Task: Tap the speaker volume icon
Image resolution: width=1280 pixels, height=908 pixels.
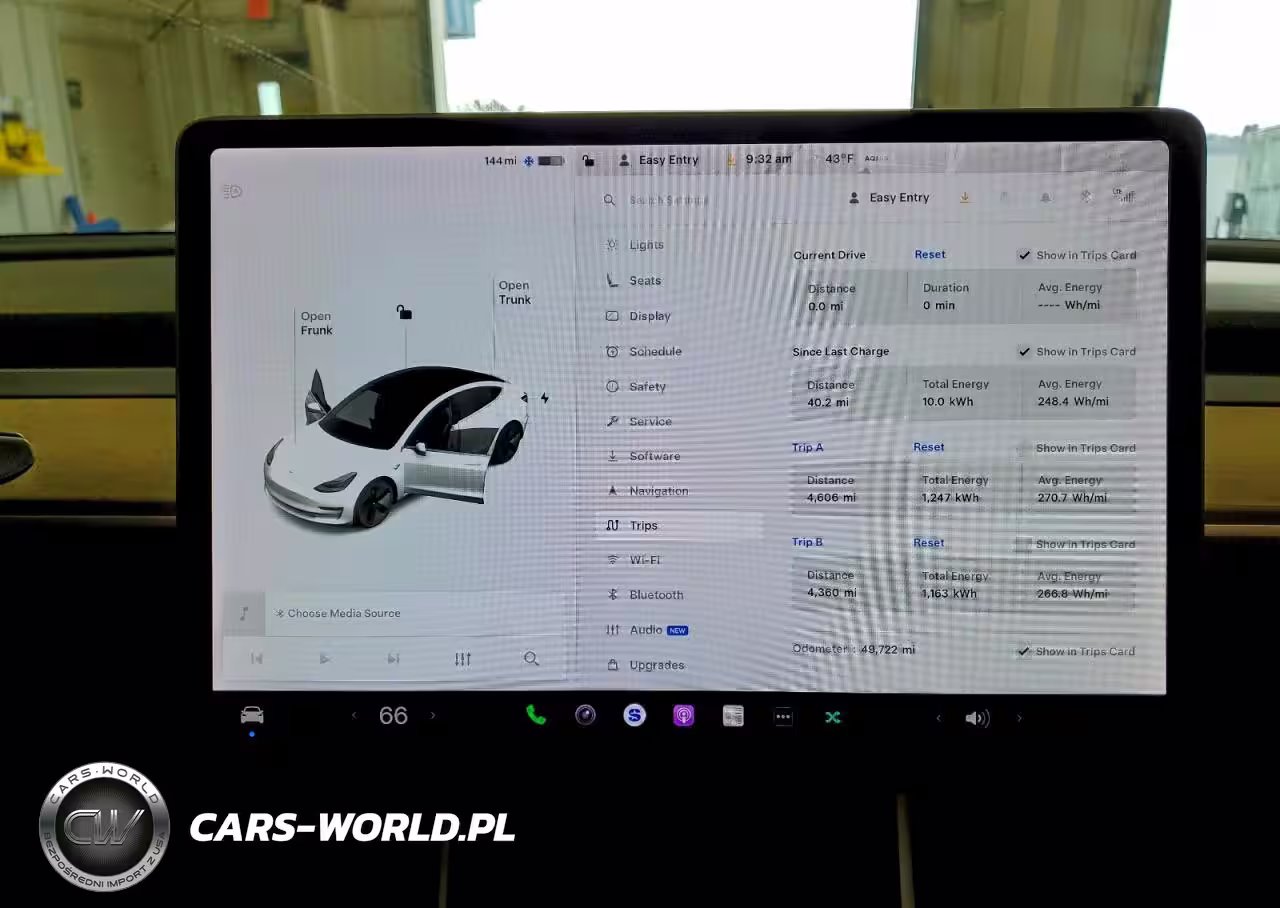Action: click(x=977, y=718)
